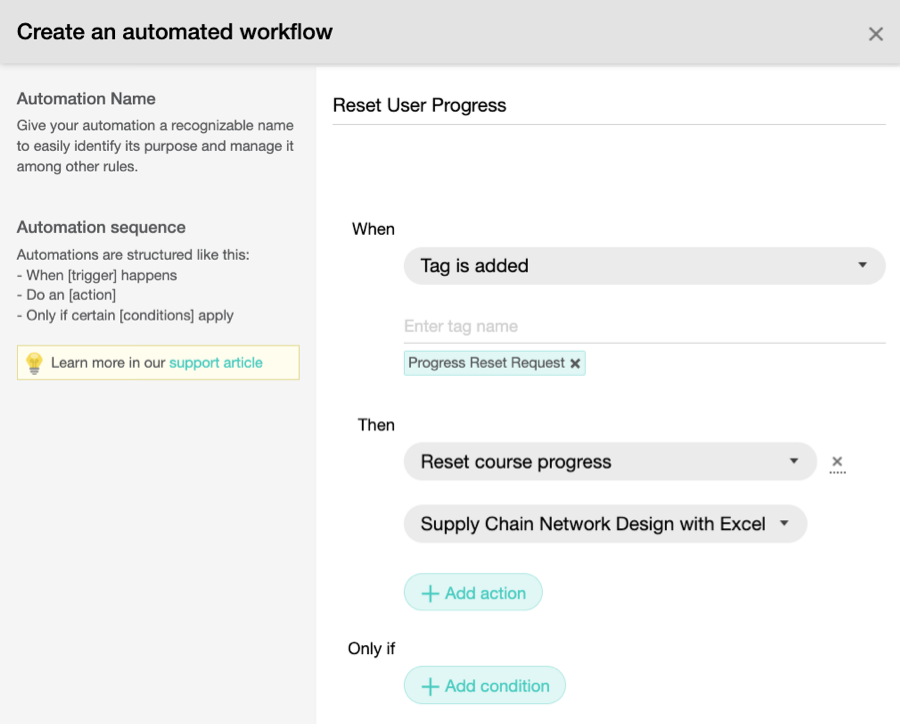Click the lightbulb tip icon

click(x=34, y=363)
